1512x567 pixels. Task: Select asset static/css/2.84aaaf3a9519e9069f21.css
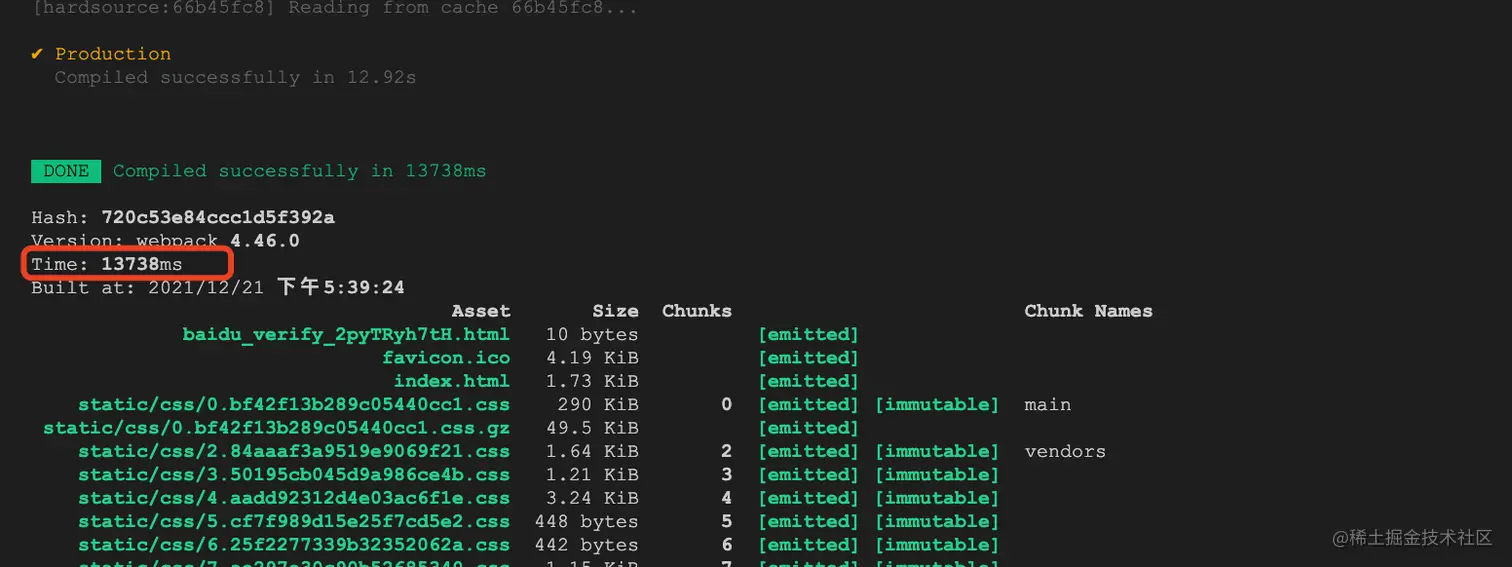(294, 451)
